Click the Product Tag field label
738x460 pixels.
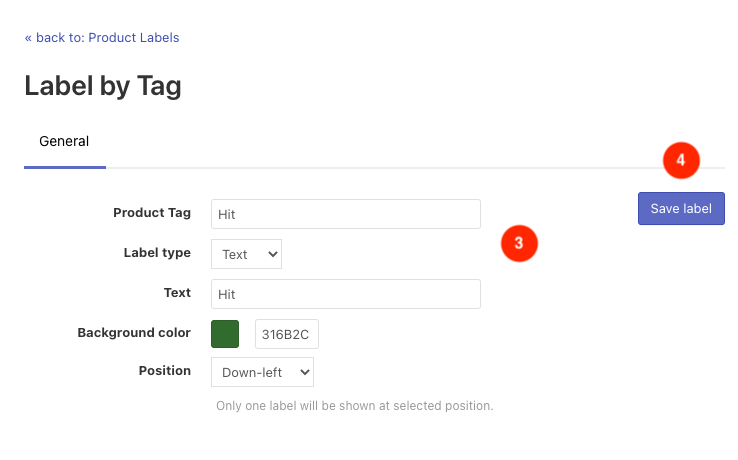point(152,213)
